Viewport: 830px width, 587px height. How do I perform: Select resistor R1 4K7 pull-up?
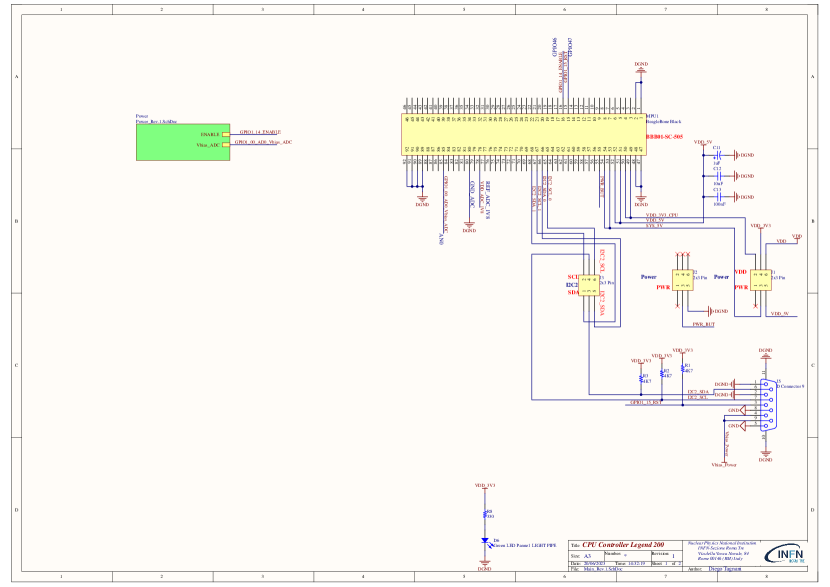point(681,369)
